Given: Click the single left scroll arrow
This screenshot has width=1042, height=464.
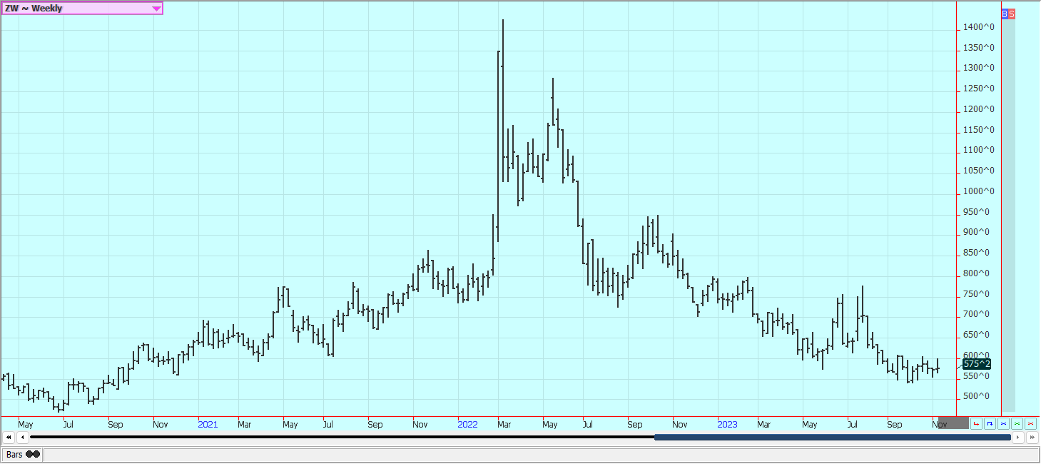Looking at the screenshot, I should pos(22,437).
